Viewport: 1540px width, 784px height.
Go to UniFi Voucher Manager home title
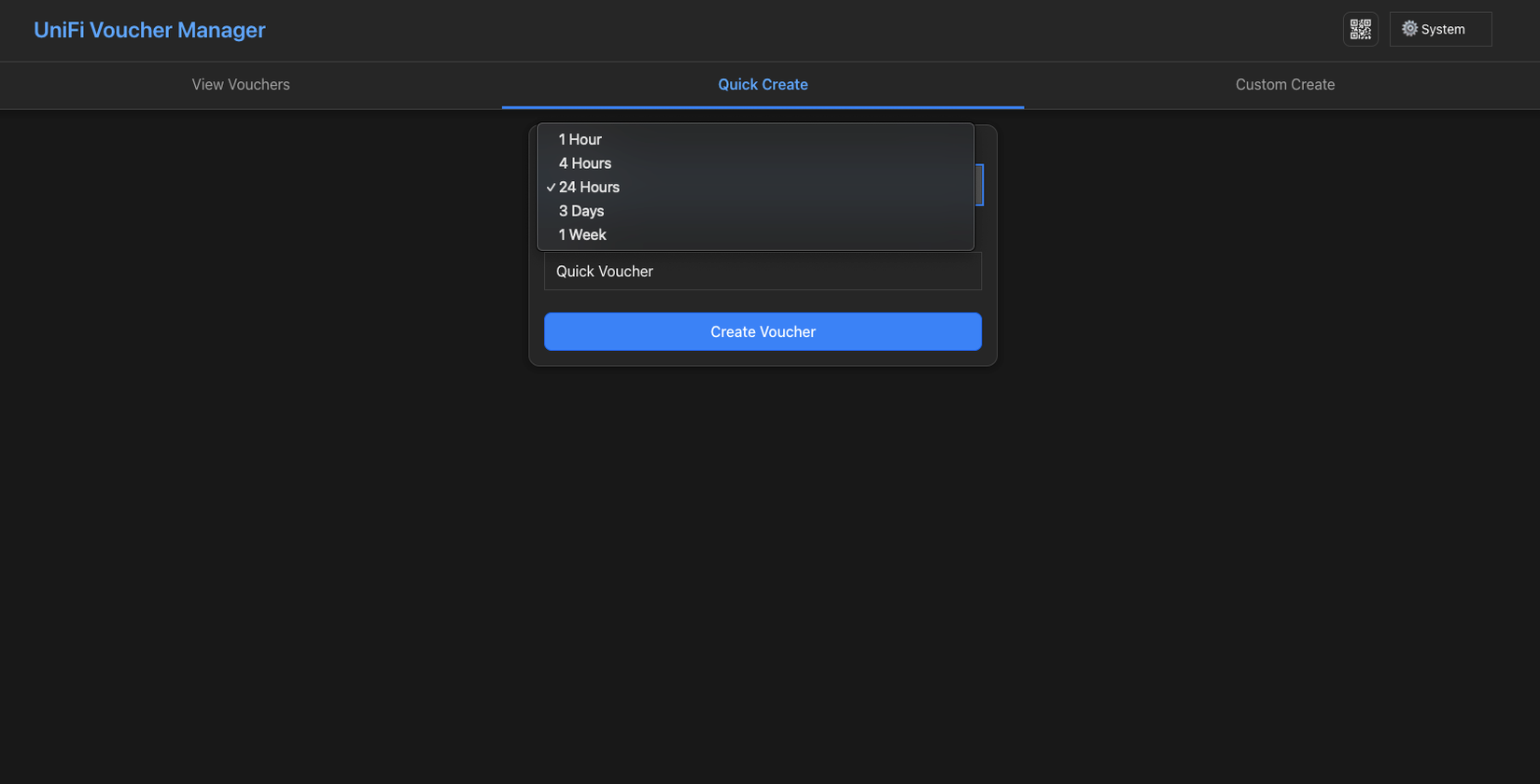[x=149, y=30]
